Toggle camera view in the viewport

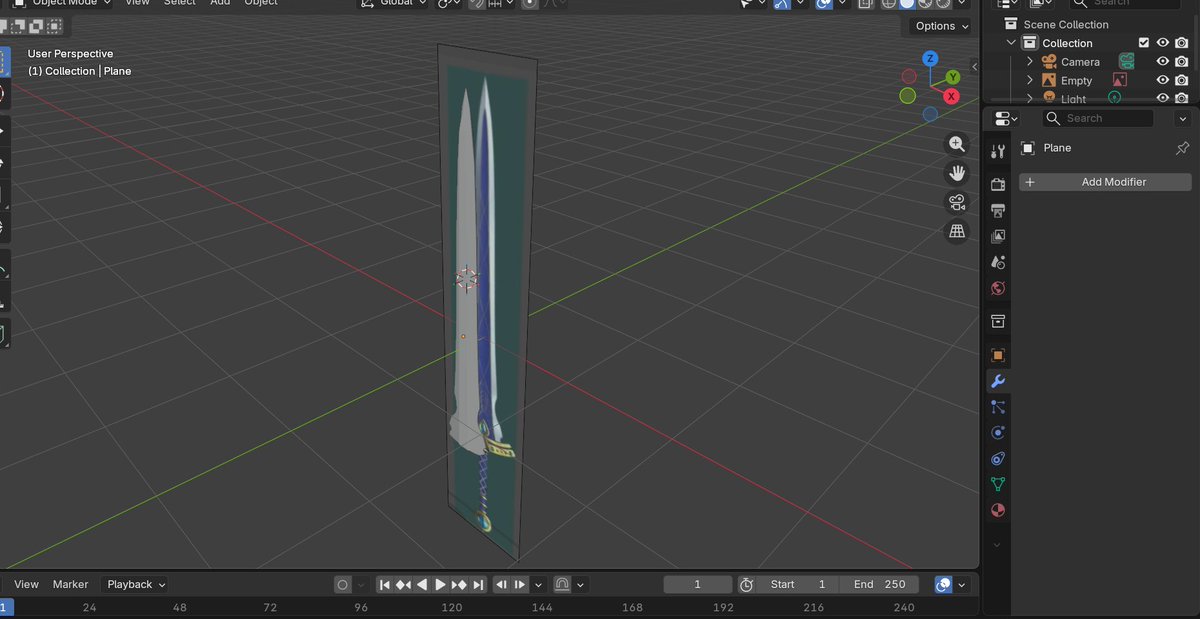(957, 203)
